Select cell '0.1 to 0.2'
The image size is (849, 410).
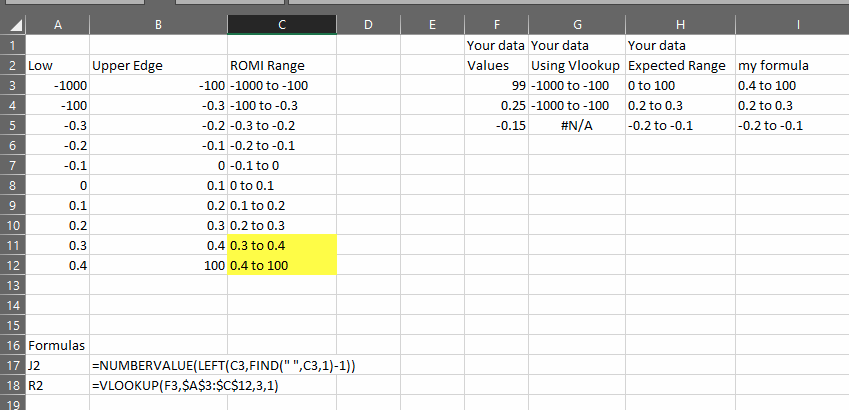pyautogui.click(x=282, y=206)
